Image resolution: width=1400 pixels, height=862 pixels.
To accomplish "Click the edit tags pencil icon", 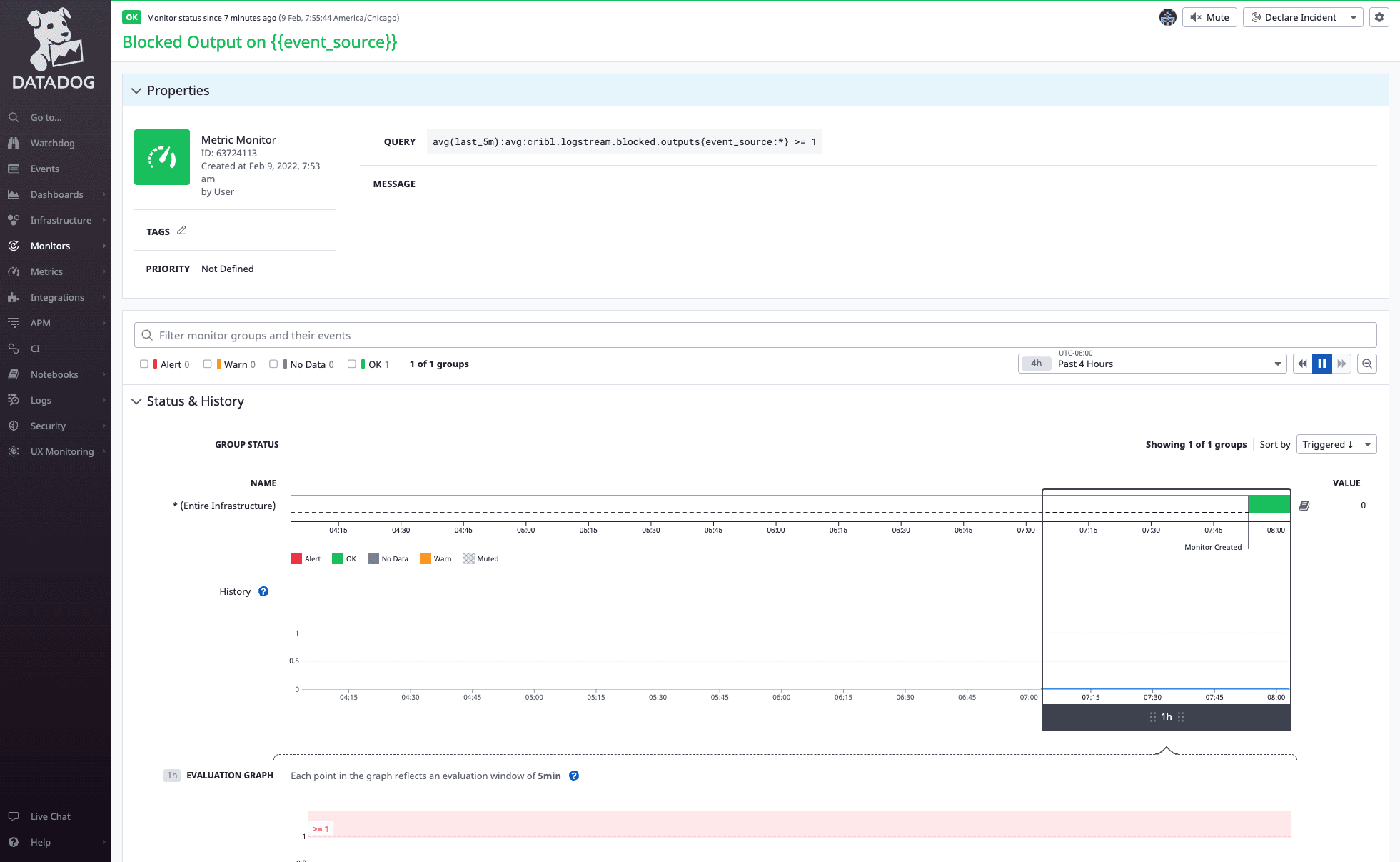I will coord(181,231).
